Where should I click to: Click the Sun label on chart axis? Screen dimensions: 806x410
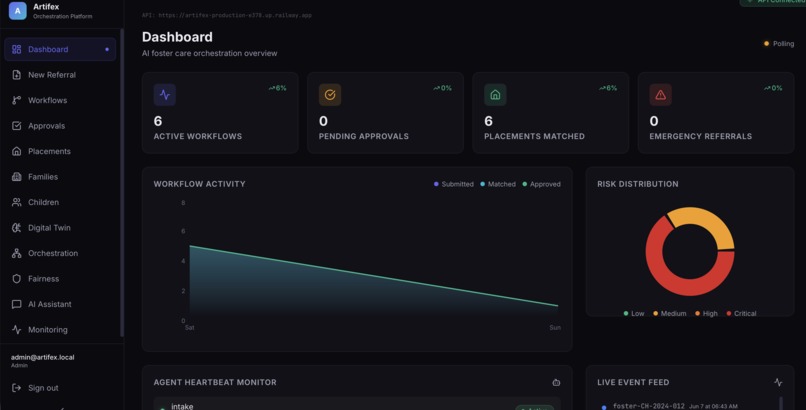tap(555, 327)
